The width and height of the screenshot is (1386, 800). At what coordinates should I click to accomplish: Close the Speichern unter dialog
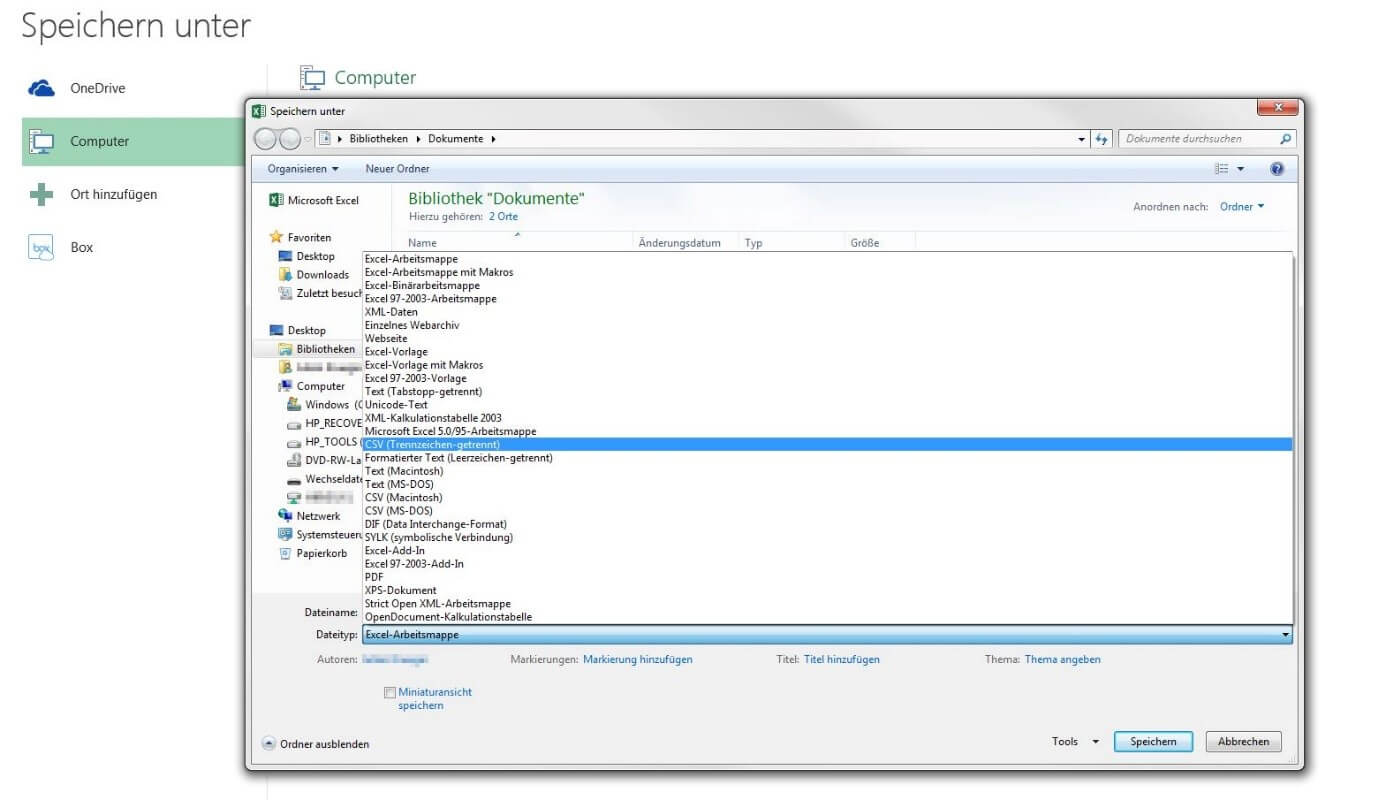coord(1279,107)
